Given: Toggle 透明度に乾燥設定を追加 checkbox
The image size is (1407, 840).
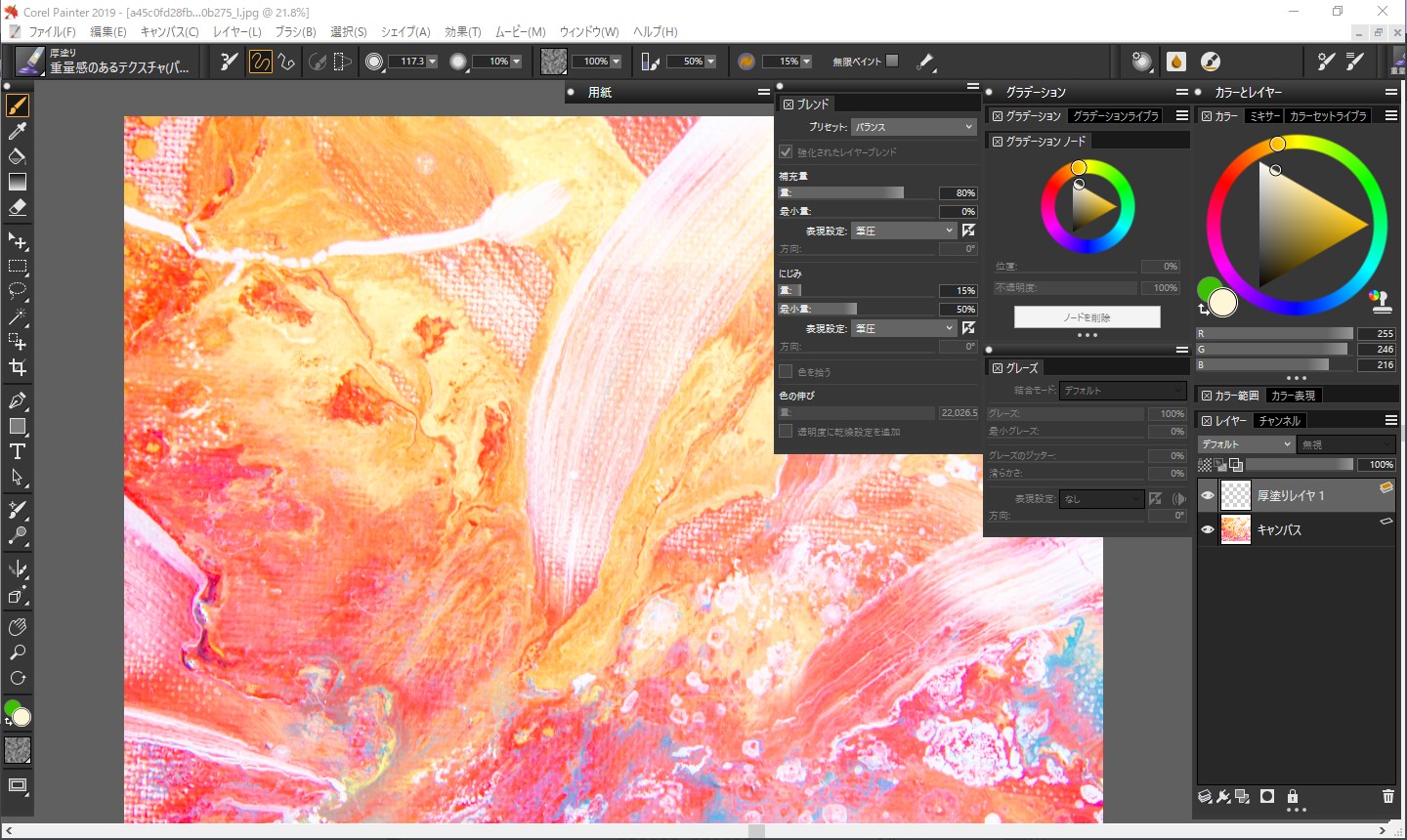Looking at the screenshot, I should 786,431.
